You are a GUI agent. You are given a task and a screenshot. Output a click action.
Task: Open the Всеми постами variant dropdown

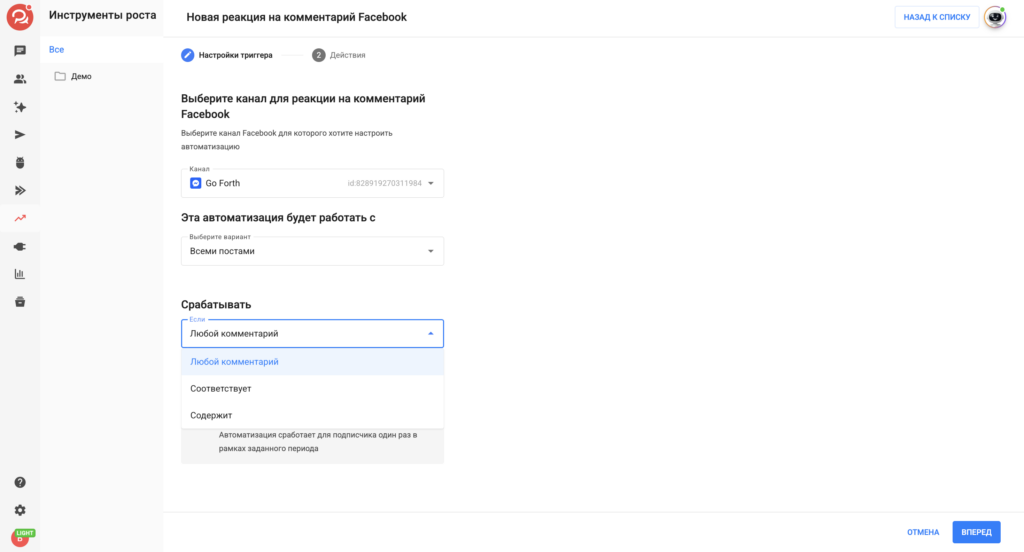click(312, 251)
